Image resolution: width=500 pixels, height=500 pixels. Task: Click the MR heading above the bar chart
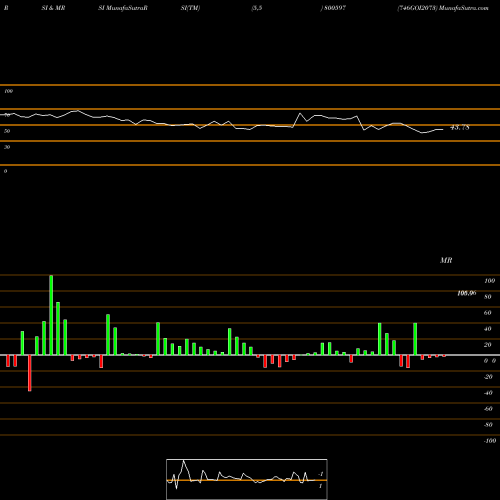[446, 260]
